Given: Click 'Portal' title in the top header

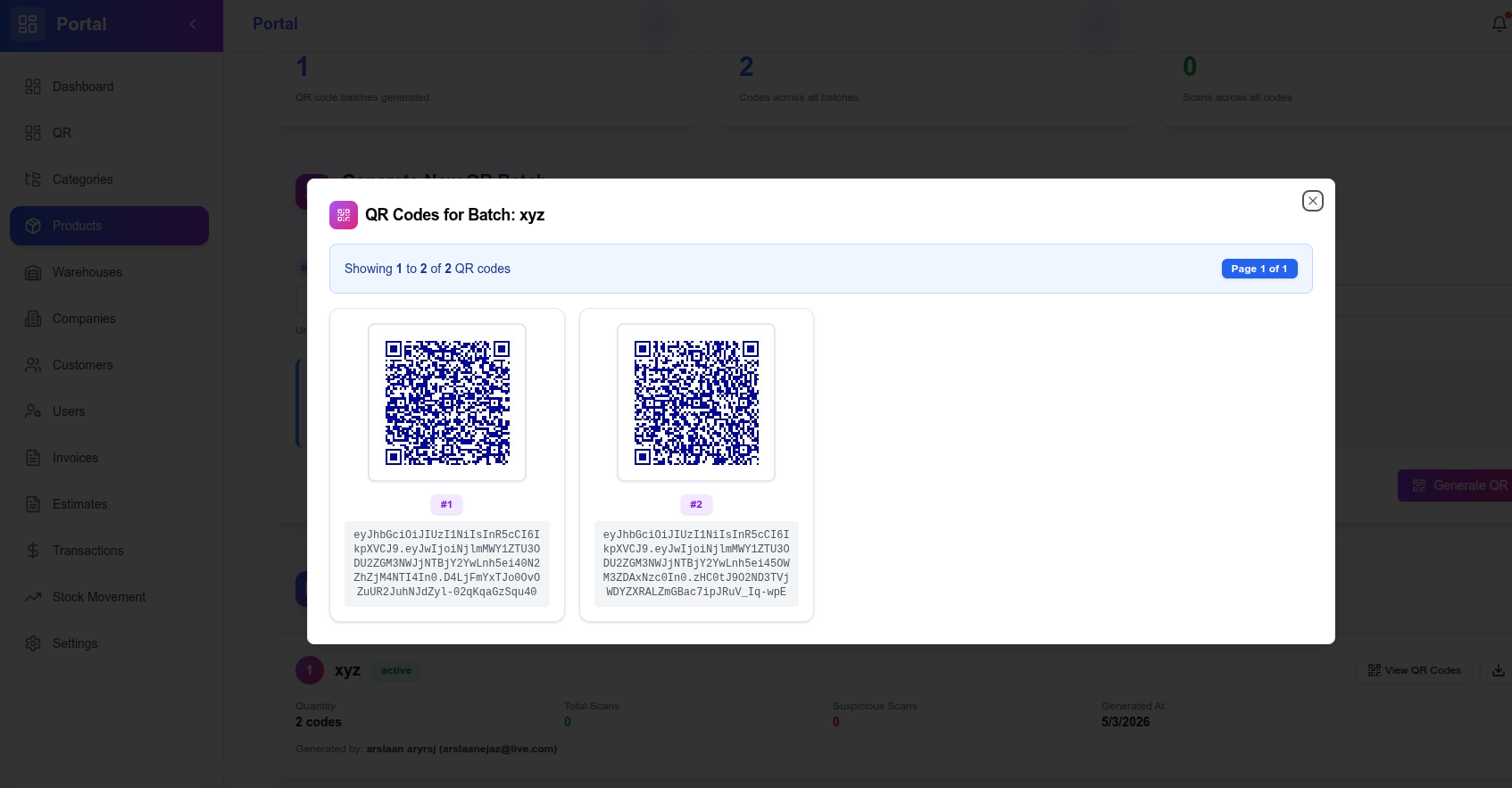Looking at the screenshot, I should tap(275, 24).
